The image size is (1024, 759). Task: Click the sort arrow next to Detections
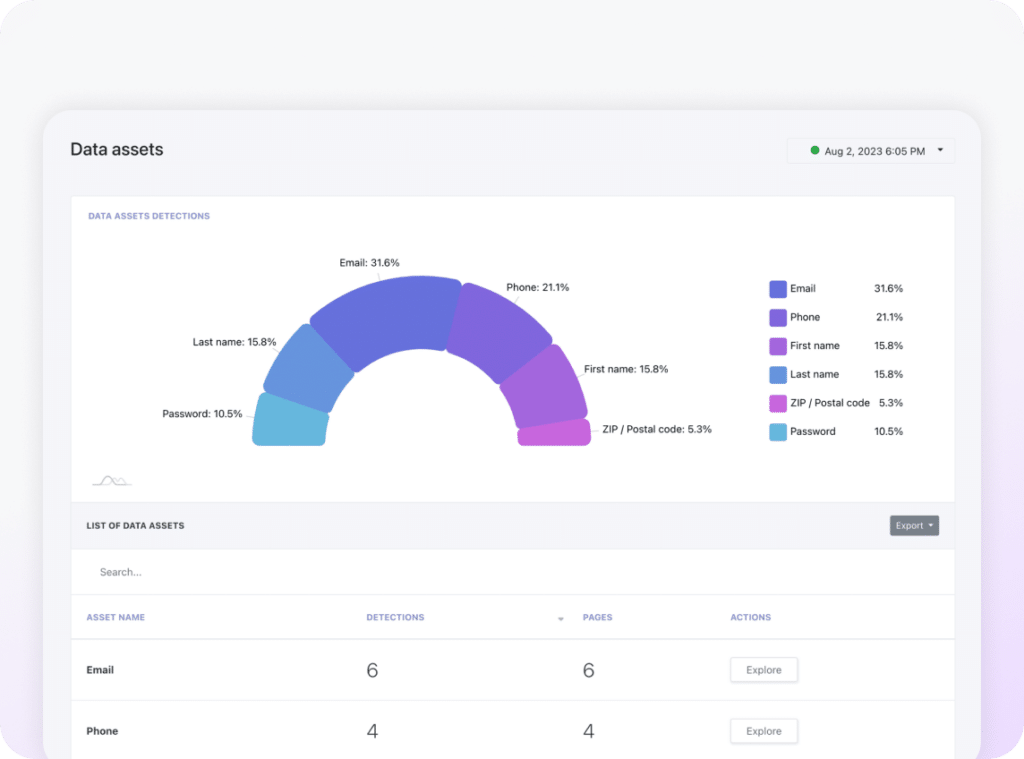(560, 619)
